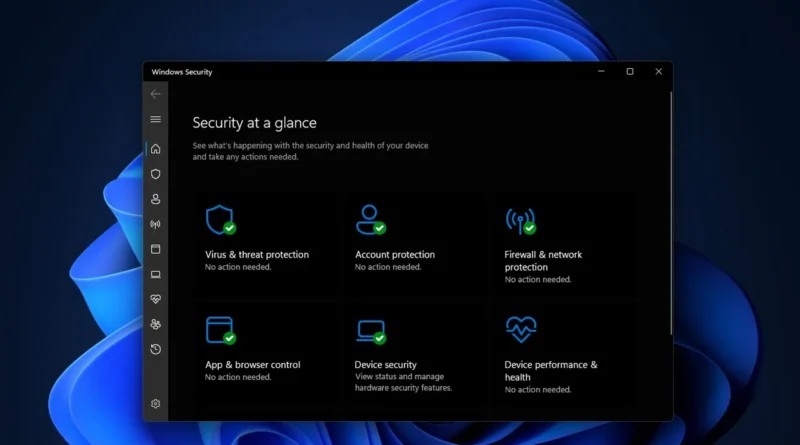Open Account protection person icon in sidebar
The height and width of the screenshot is (445, 800).
(156, 199)
